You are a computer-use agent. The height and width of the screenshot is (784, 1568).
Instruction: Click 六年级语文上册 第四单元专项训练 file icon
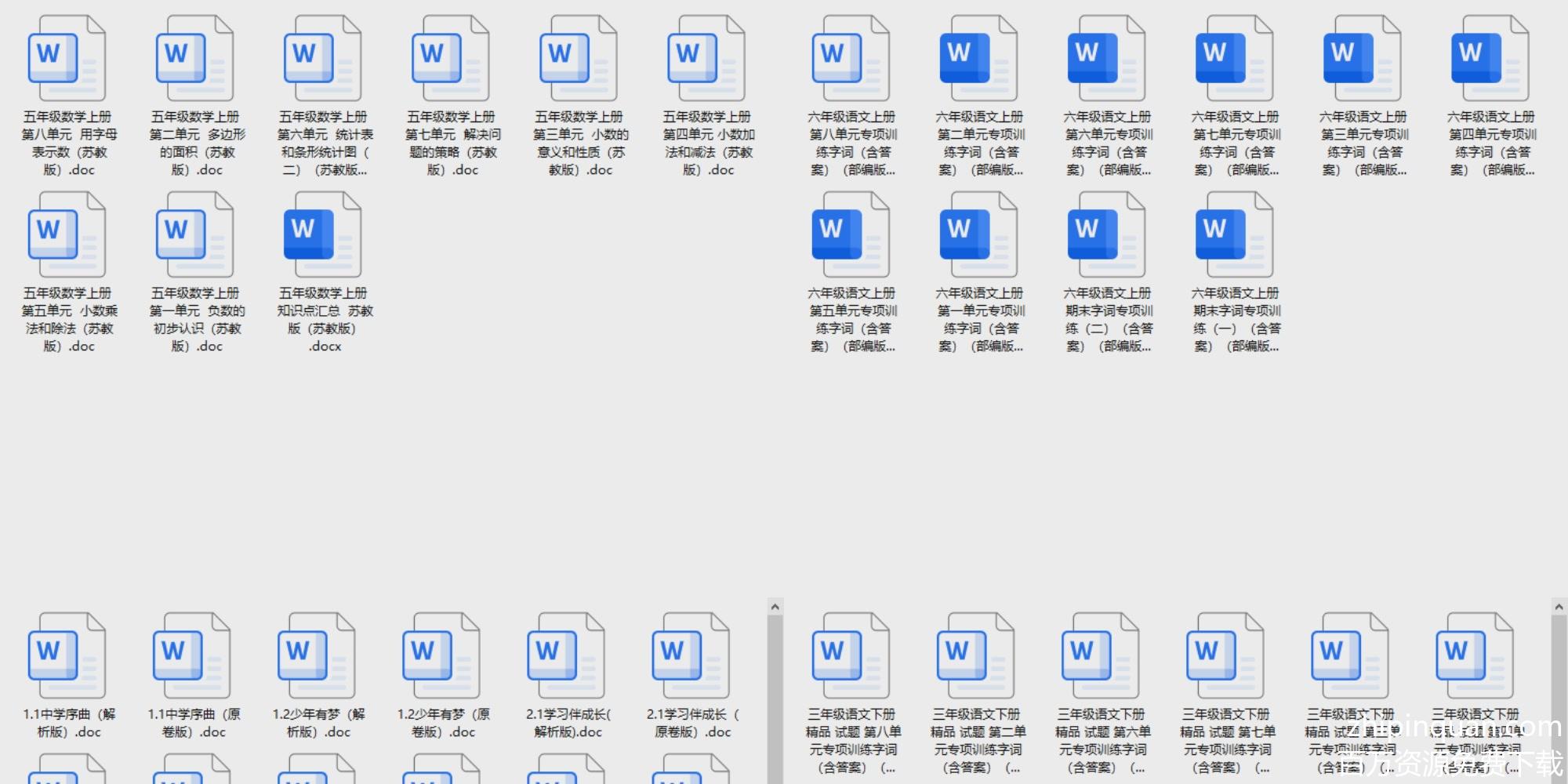1490,58
